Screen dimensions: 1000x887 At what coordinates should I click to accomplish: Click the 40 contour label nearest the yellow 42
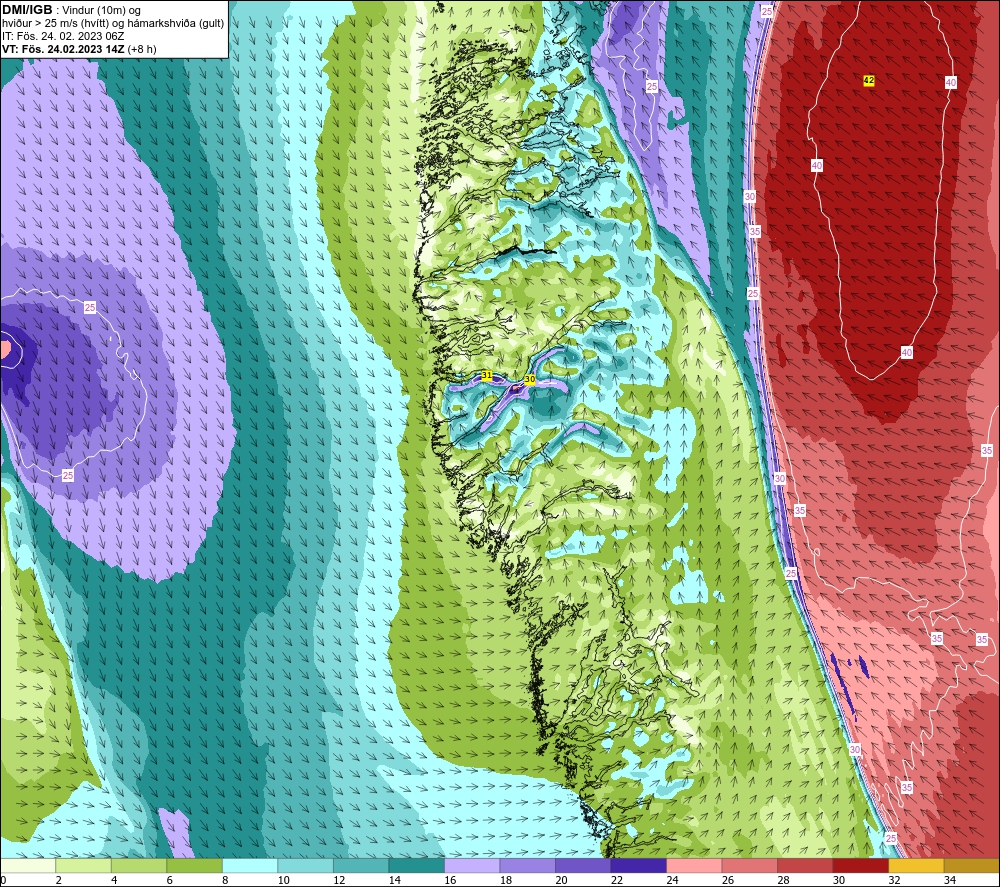tap(950, 82)
